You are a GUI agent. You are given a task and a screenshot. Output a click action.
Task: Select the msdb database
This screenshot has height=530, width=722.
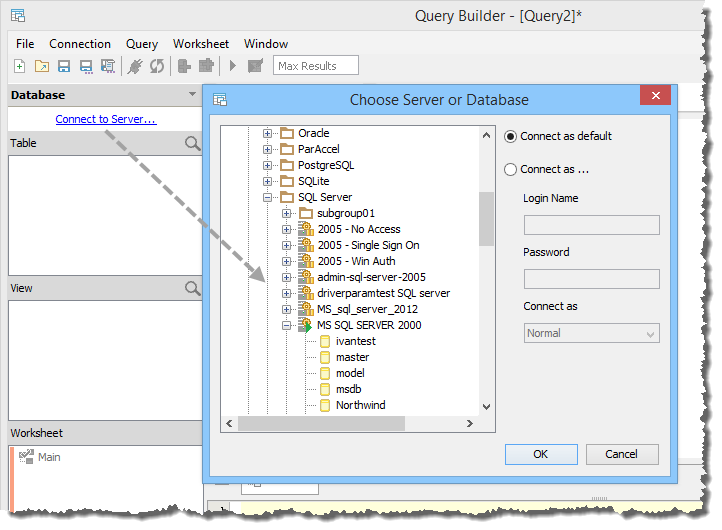tap(349, 390)
